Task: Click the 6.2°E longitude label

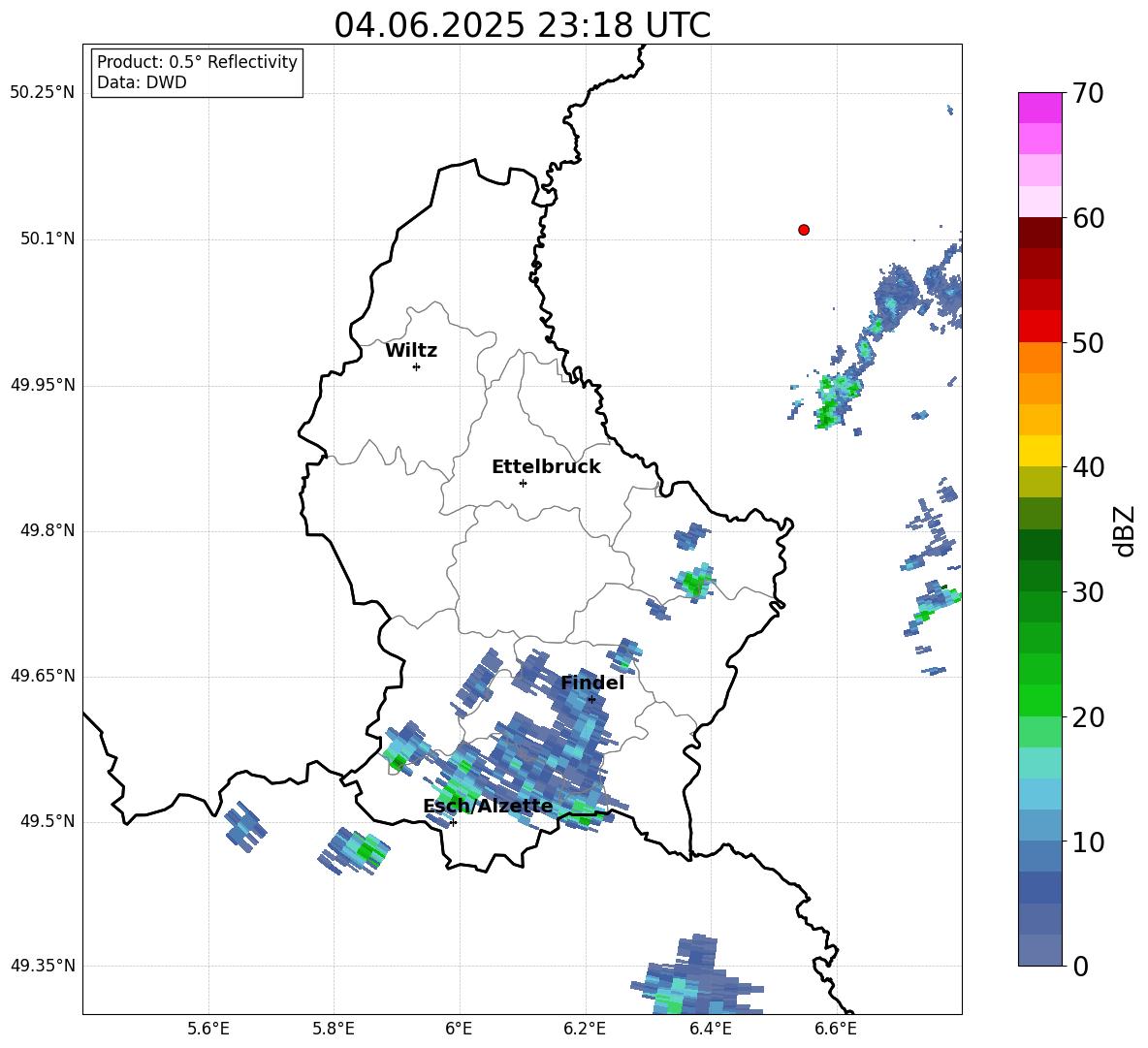Action: (x=585, y=1029)
